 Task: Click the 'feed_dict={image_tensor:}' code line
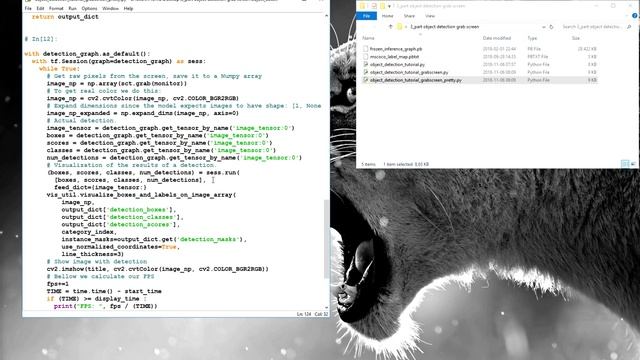coord(100,187)
